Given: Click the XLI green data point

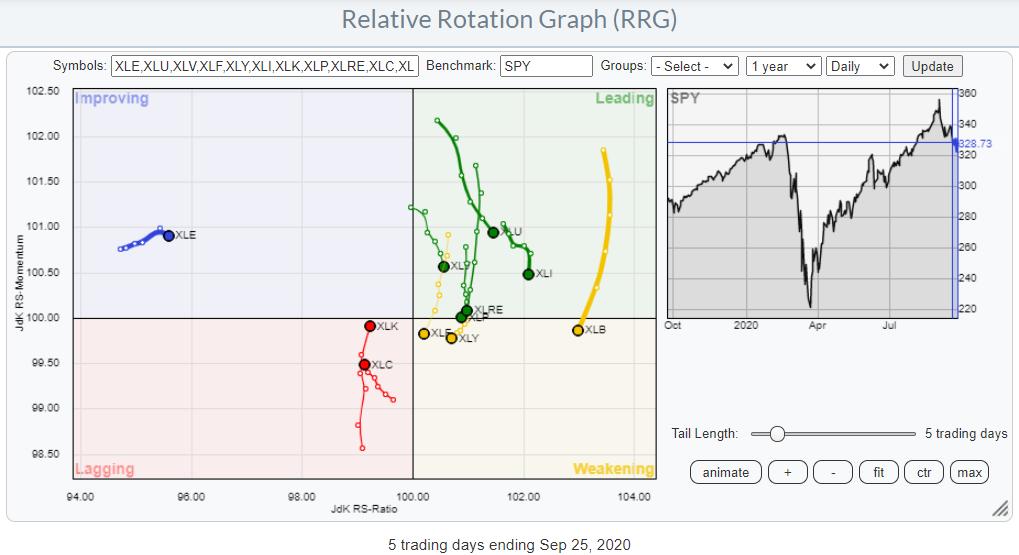Looking at the screenshot, I should pyautogui.click(x=528, y=274).
